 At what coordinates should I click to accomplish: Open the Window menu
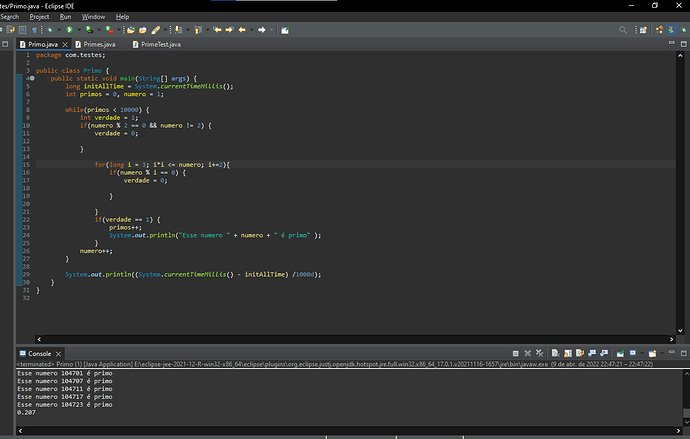pyautogui.click(x=93, y=17)
